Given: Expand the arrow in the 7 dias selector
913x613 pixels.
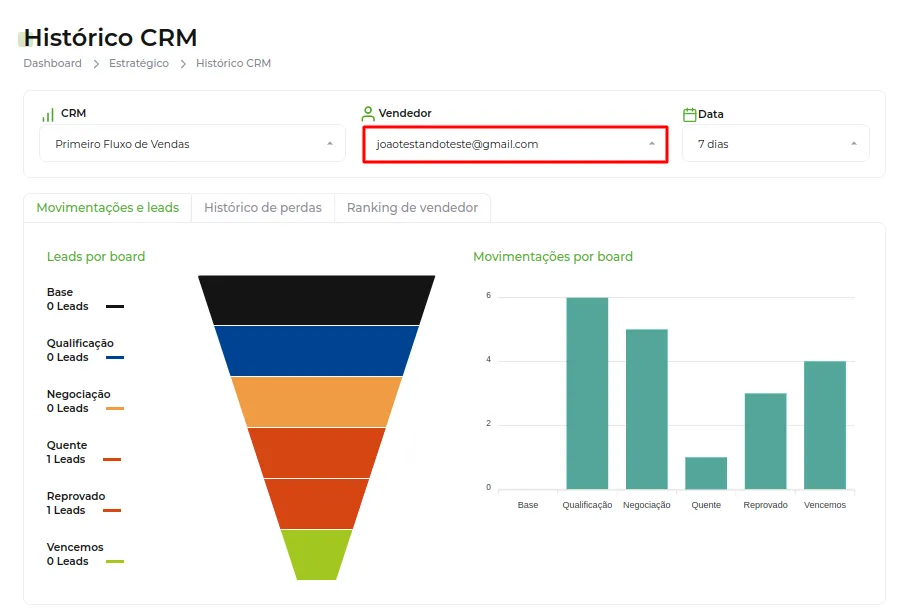Looking at the screenshot, I should click(854, 144).
